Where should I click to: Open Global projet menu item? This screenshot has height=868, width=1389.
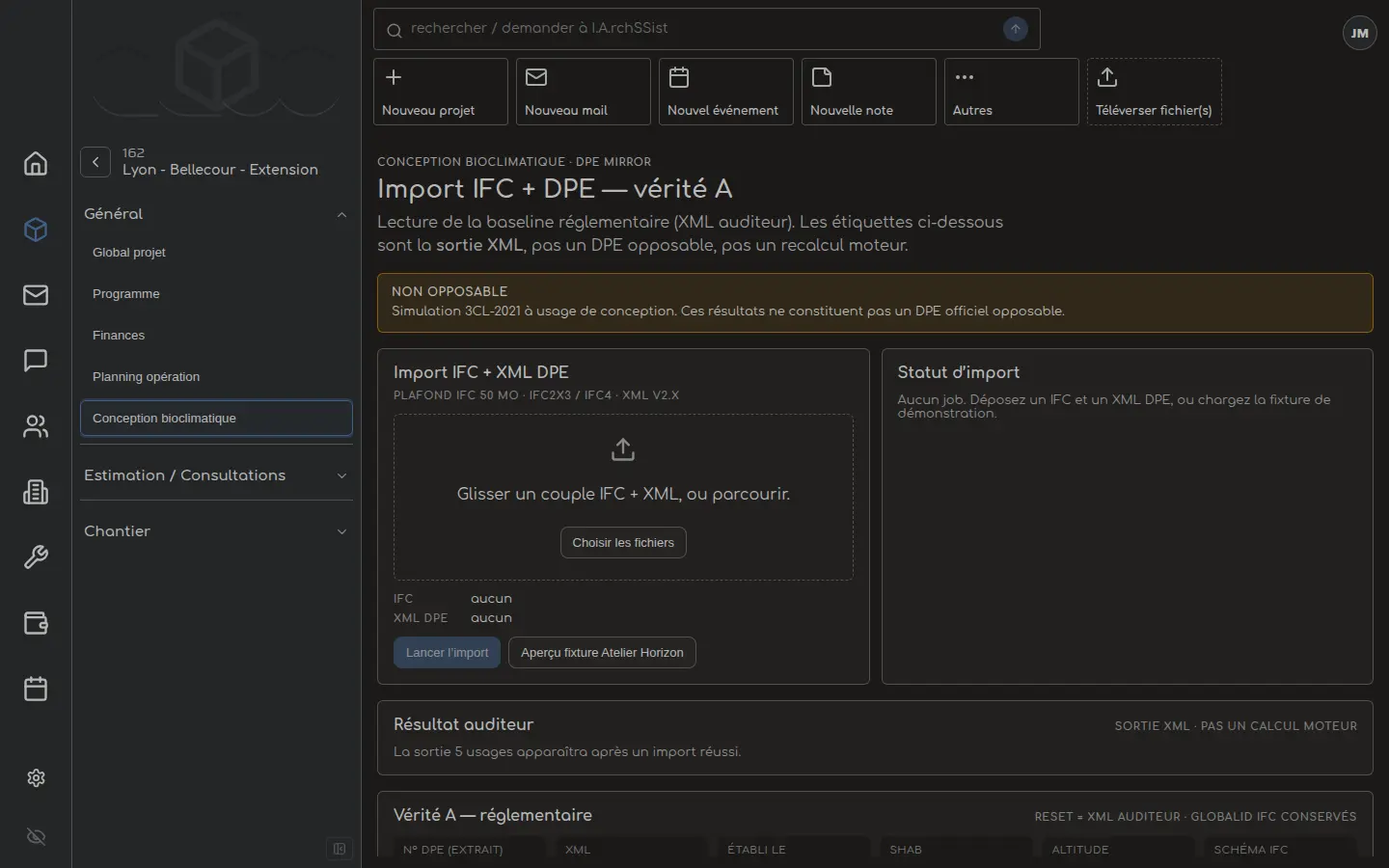pos(216,253)
